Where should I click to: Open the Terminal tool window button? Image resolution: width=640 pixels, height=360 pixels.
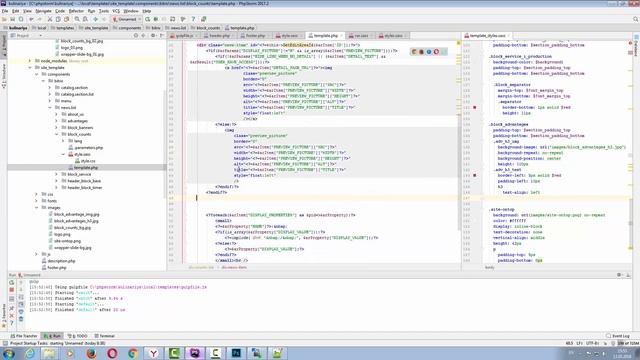click(x=105, y=336)
